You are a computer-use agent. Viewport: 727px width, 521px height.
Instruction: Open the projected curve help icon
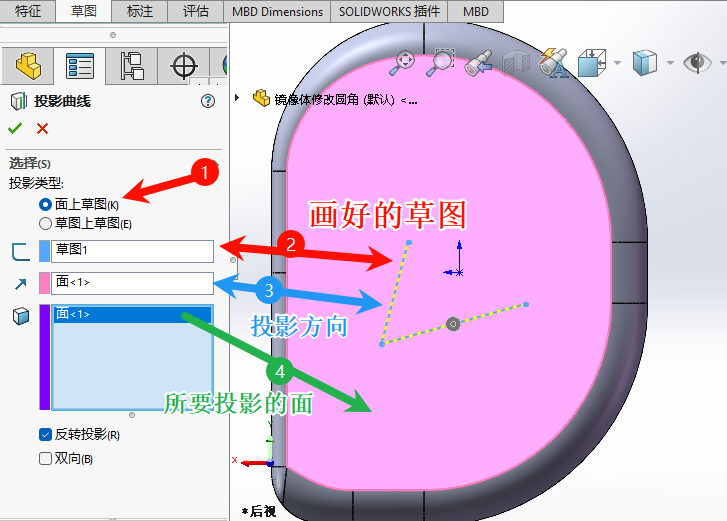point(208,101)
